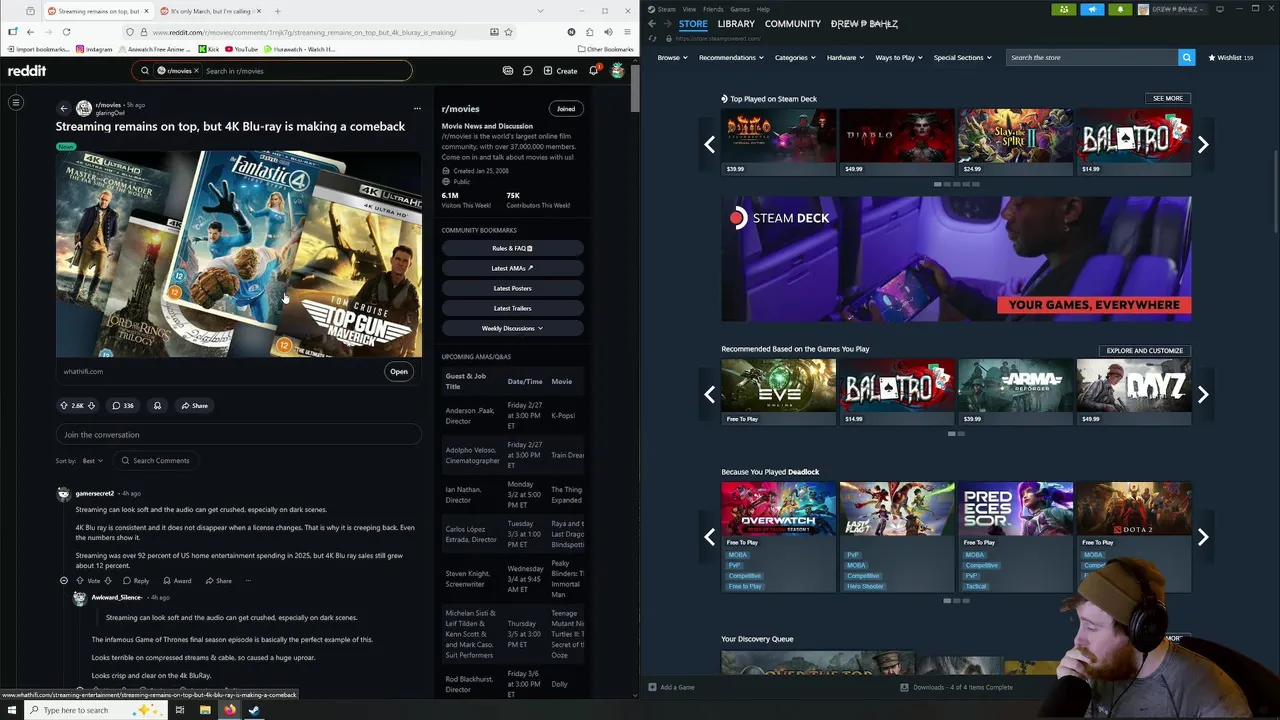Open Steam Hardware dropdown
The width and height of the screenshot is (1280, 720).
846,58
